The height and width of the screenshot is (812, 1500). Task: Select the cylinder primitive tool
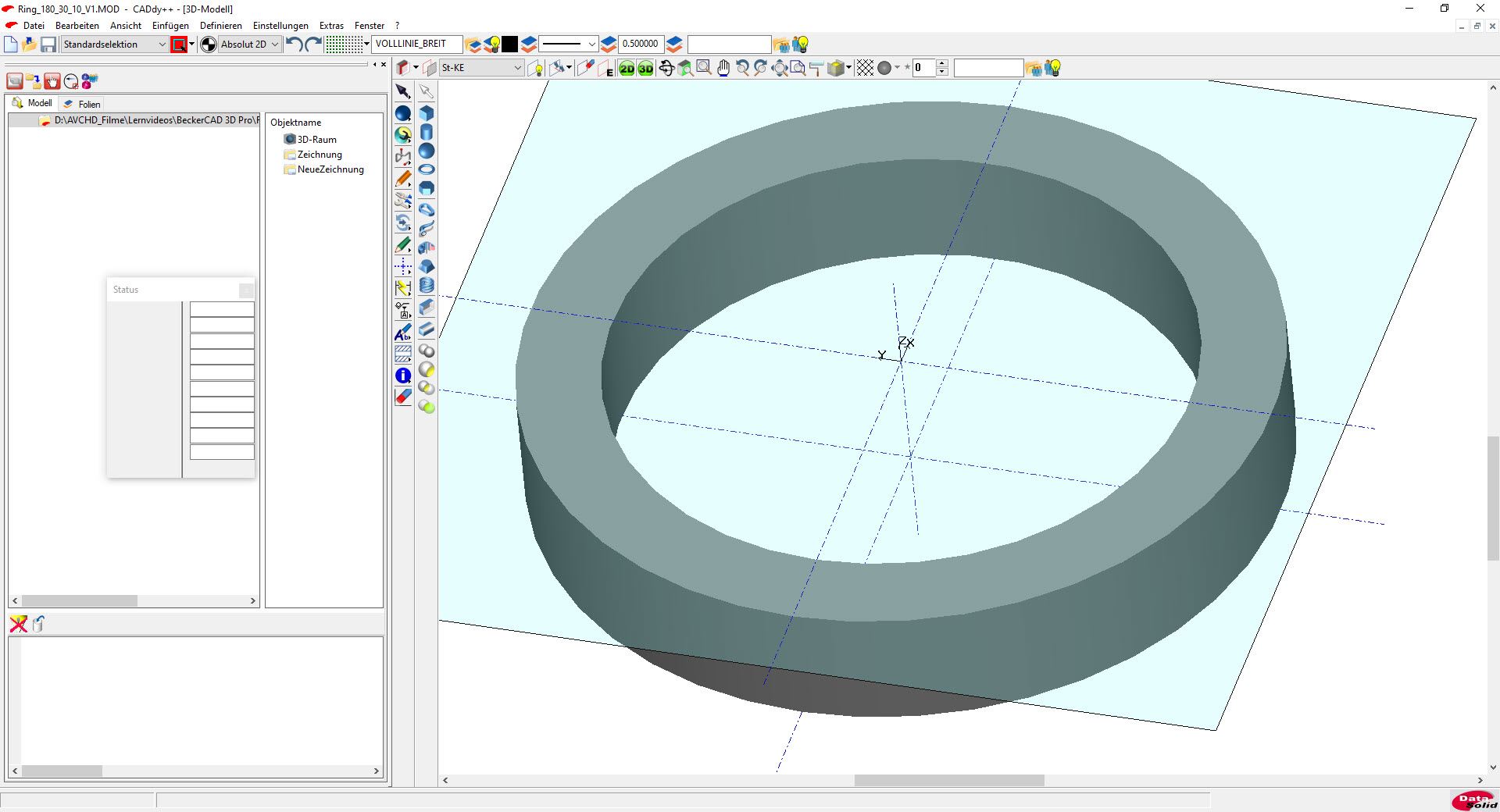(x=427, y=132)
